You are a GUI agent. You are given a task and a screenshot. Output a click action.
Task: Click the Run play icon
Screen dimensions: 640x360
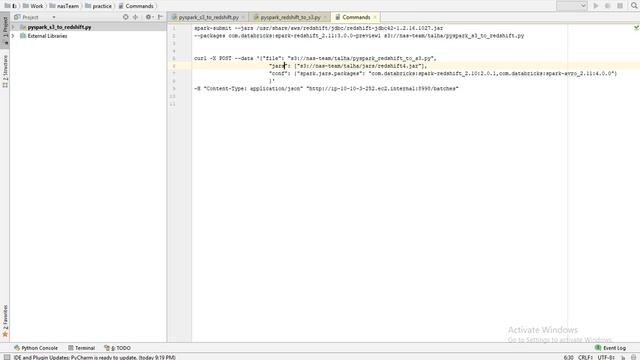tap(596, 6)
